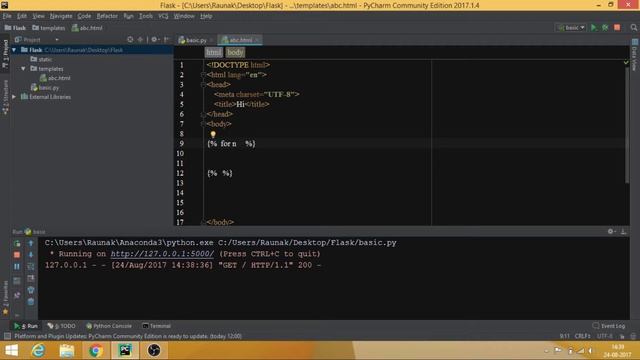Open the Code menu
The height and width of the screenshot is (360, 640).
click(84, 16)
